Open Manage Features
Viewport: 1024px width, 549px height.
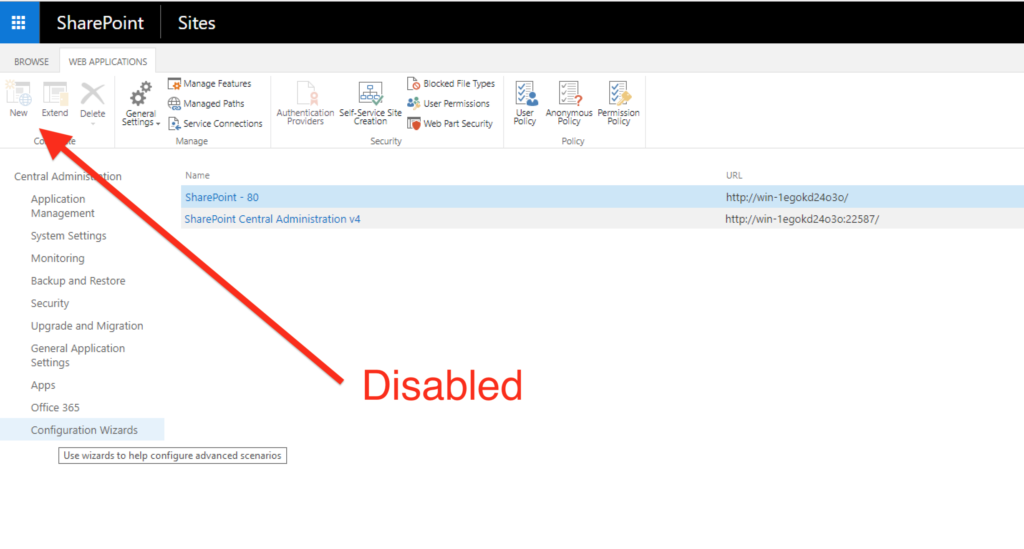(x=210, y=84)
